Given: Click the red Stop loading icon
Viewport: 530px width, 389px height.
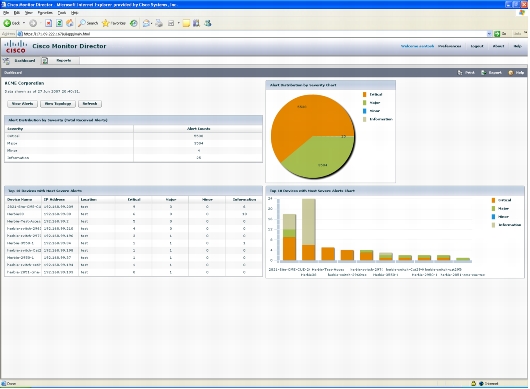Looking at the screenshot, I should pos(49,23).
